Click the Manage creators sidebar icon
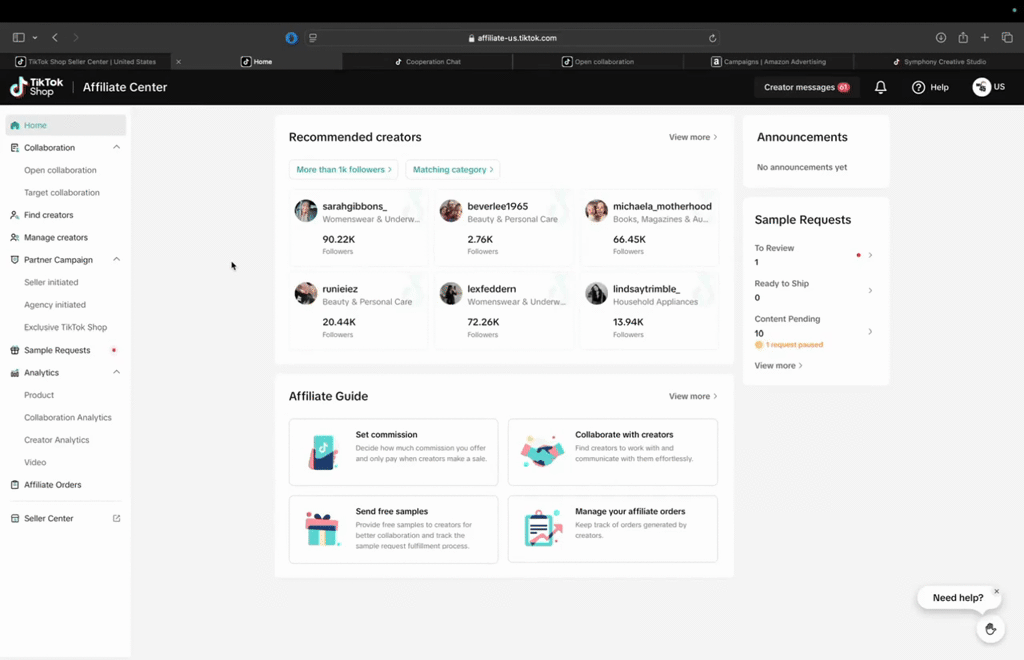Viewport: 1024px width, 660px height. tap(14, 238)
